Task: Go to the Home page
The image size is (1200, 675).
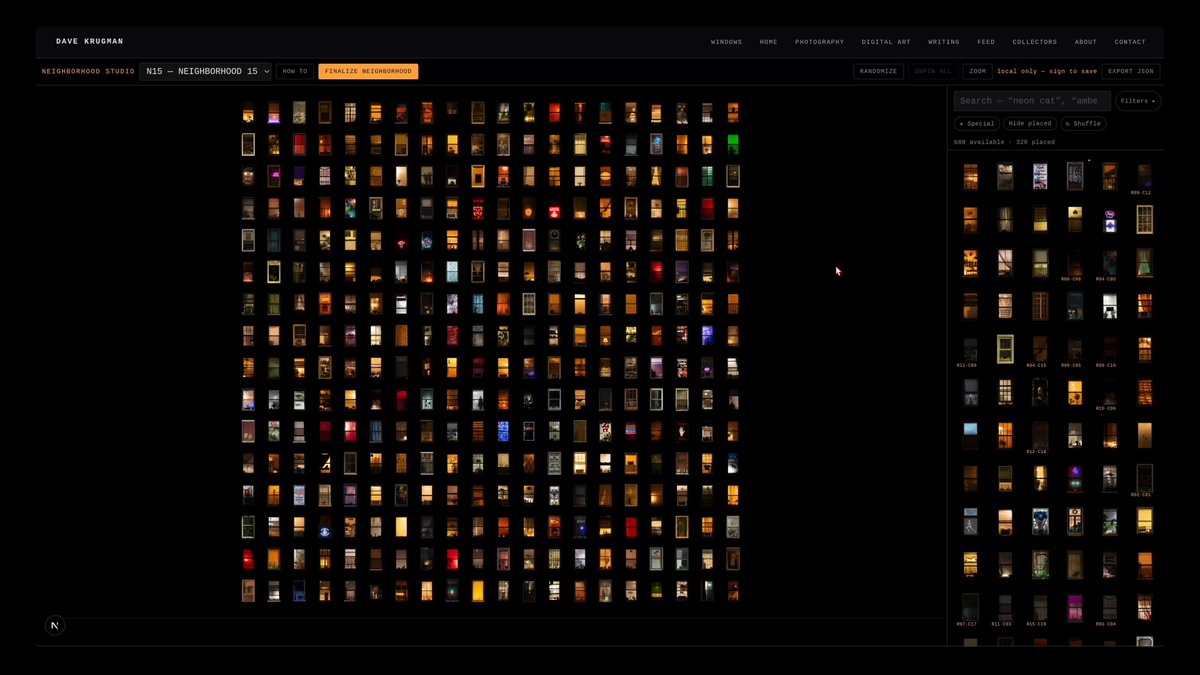Action: 768,42
